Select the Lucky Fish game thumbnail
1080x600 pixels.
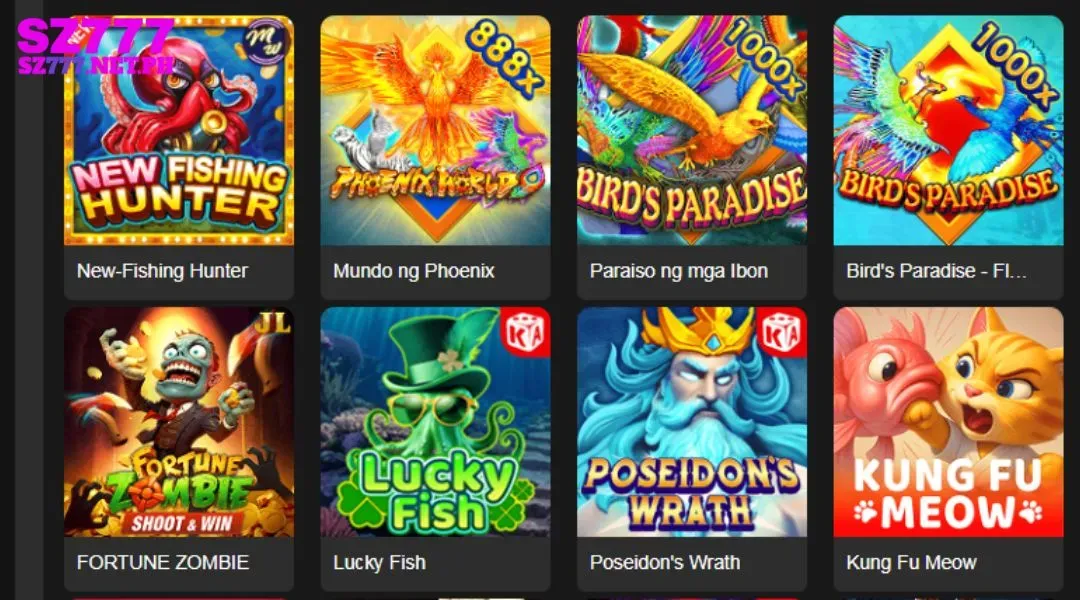click(435, 422)
